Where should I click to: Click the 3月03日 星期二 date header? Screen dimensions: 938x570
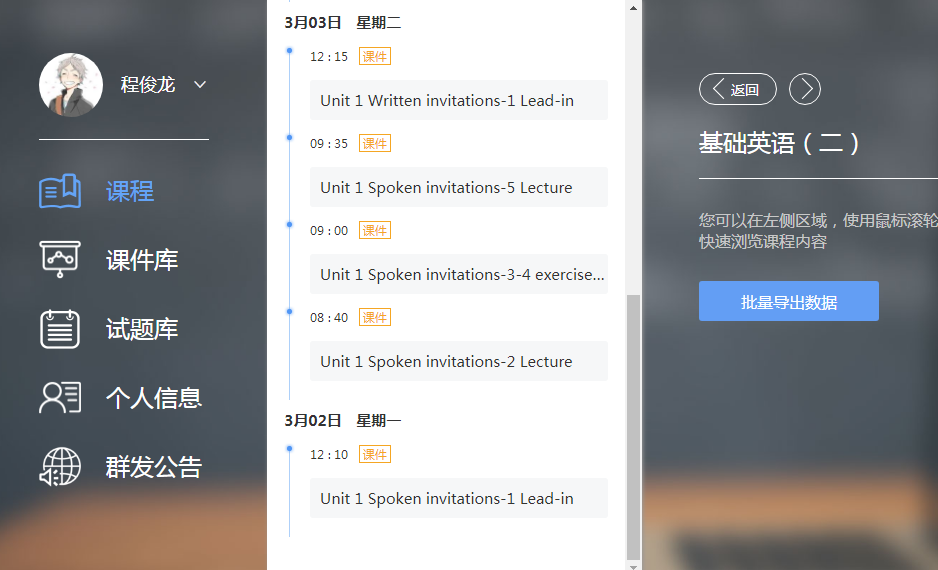[343, 23]
